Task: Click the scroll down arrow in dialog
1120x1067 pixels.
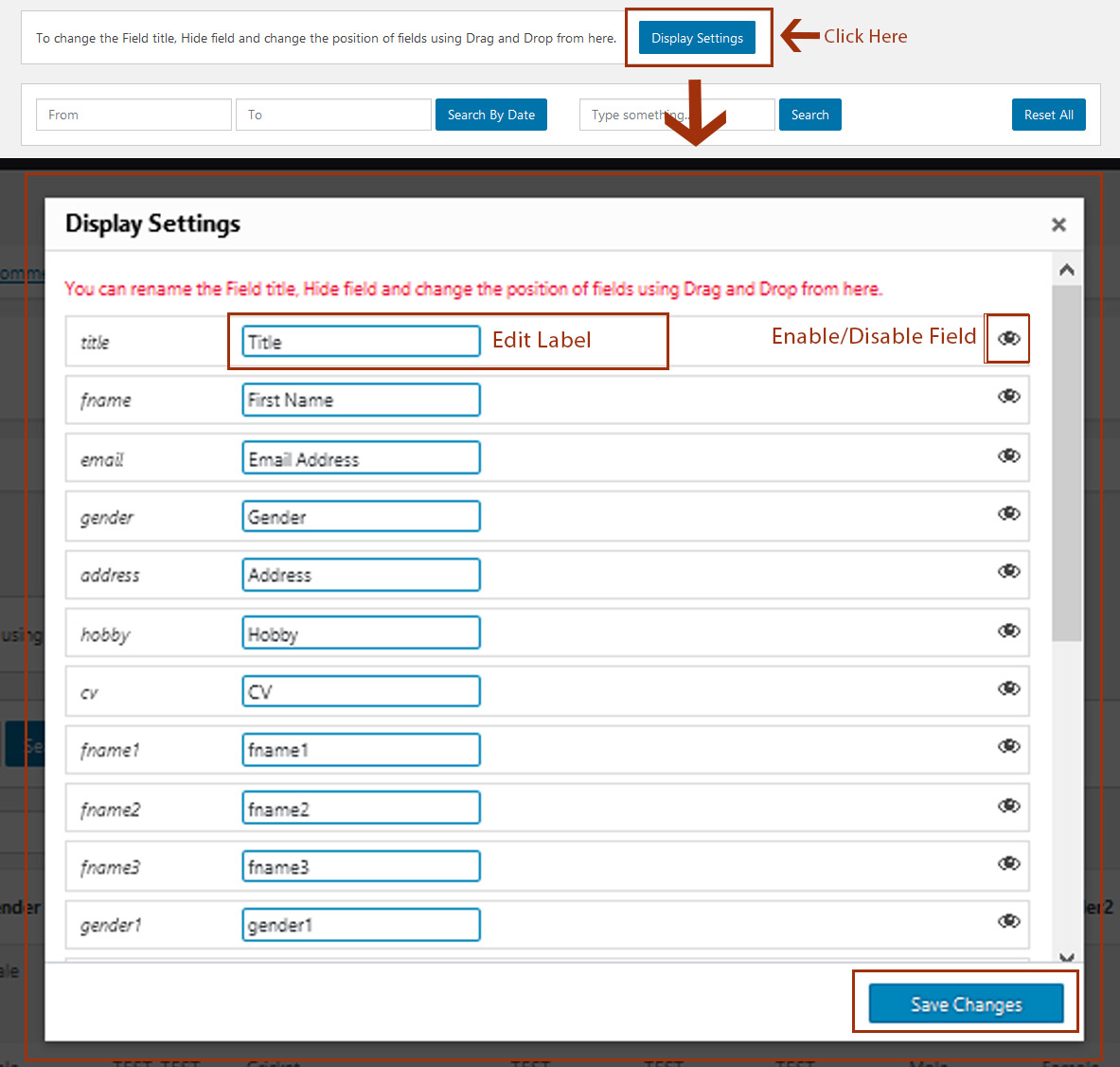Action: 1066,957
